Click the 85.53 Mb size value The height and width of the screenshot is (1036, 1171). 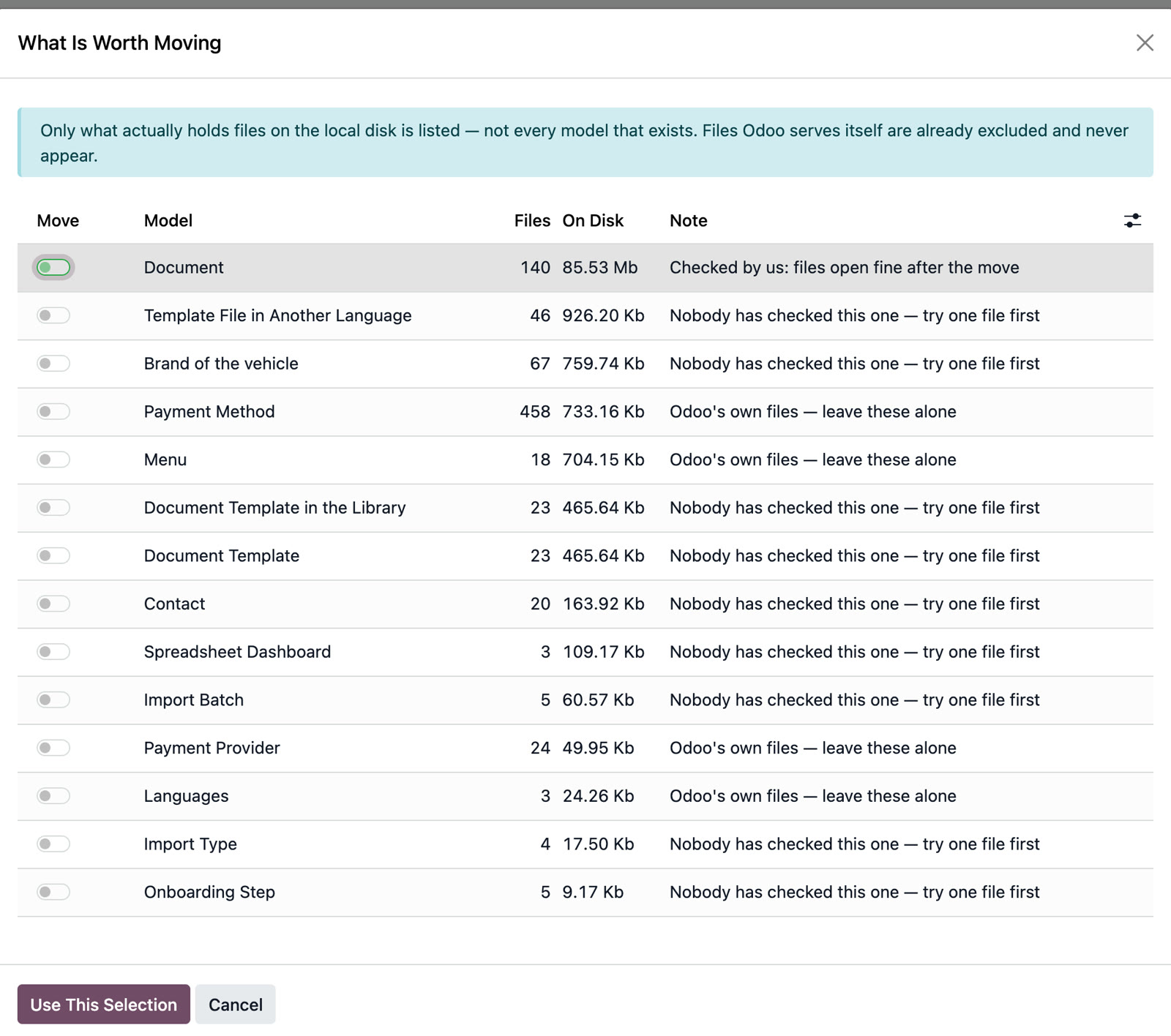point(600,268)
